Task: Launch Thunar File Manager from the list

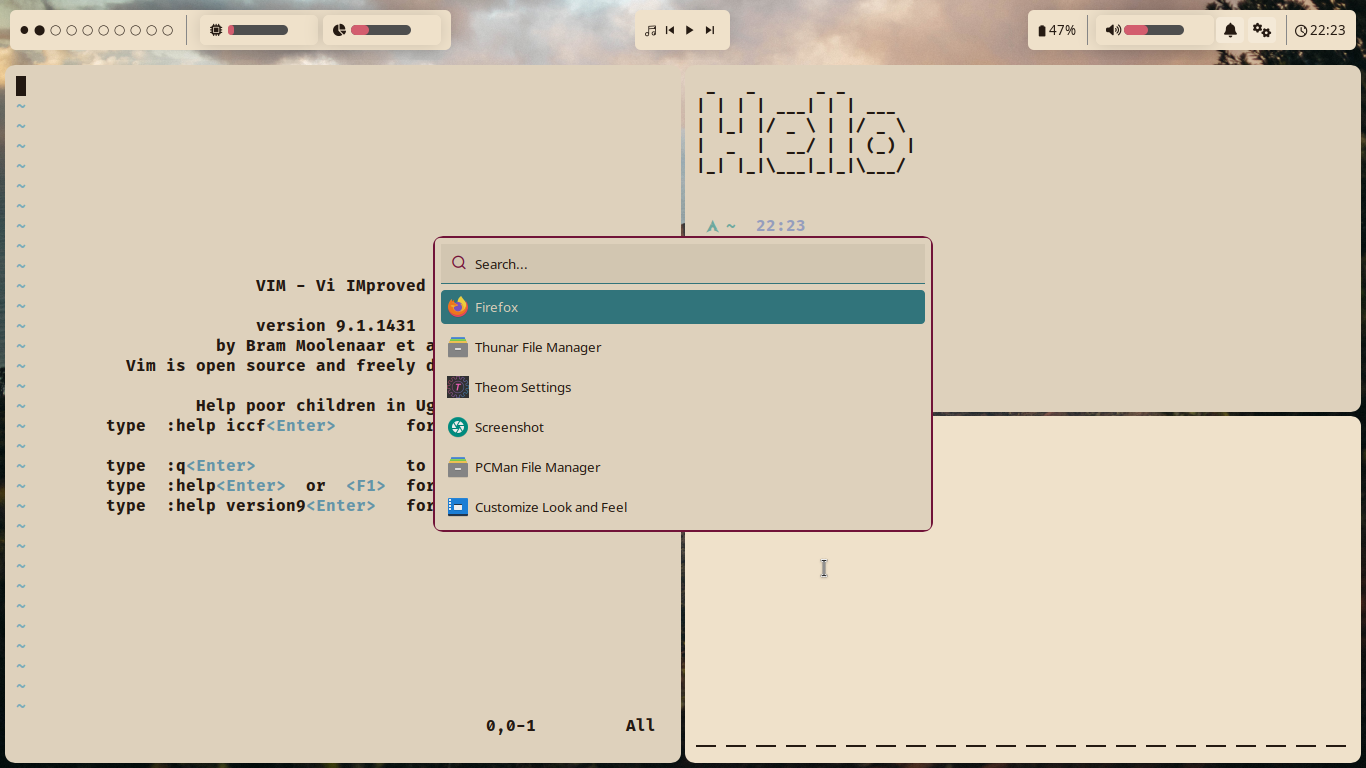Action: pyautogui.click(x=538, y=347)
